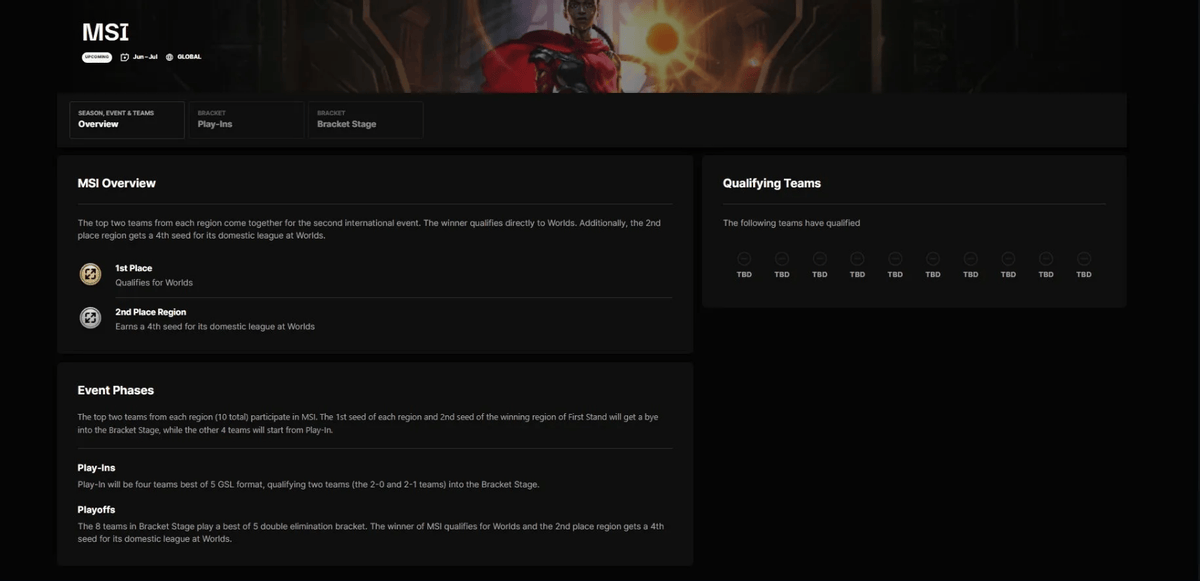Select the silver 2nd Place Region icon
1200x581 pixels.
pyautogui.click(x=90, y=318)
